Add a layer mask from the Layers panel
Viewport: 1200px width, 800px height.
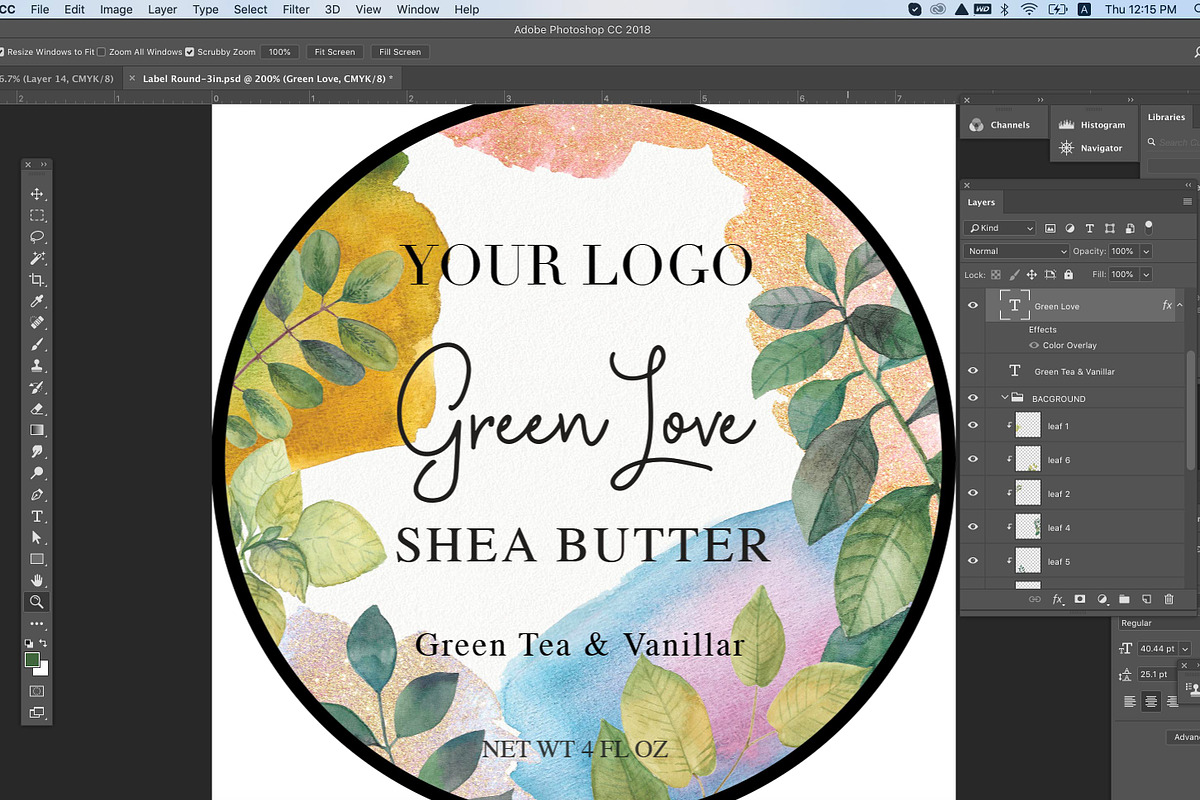(1080, 599)
